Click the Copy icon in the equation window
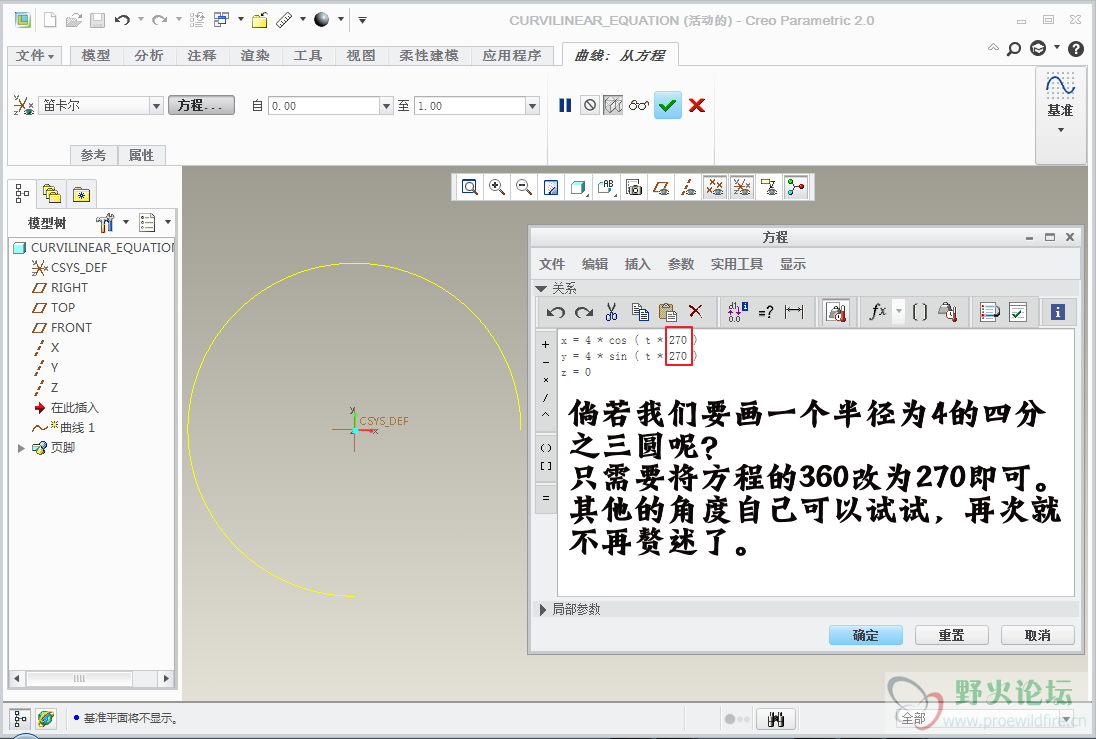The image size is (1096, 739). 640,312
